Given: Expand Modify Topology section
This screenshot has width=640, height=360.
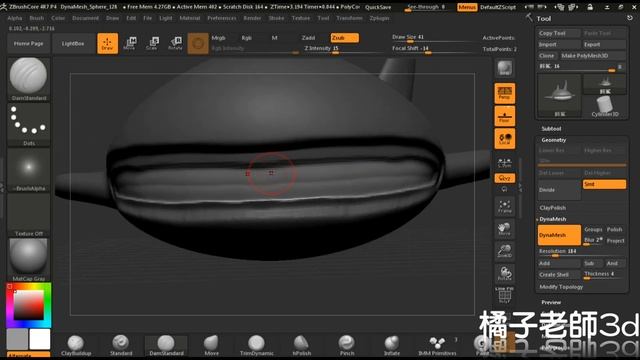Looking at the screenshot, I should (561, 287).
